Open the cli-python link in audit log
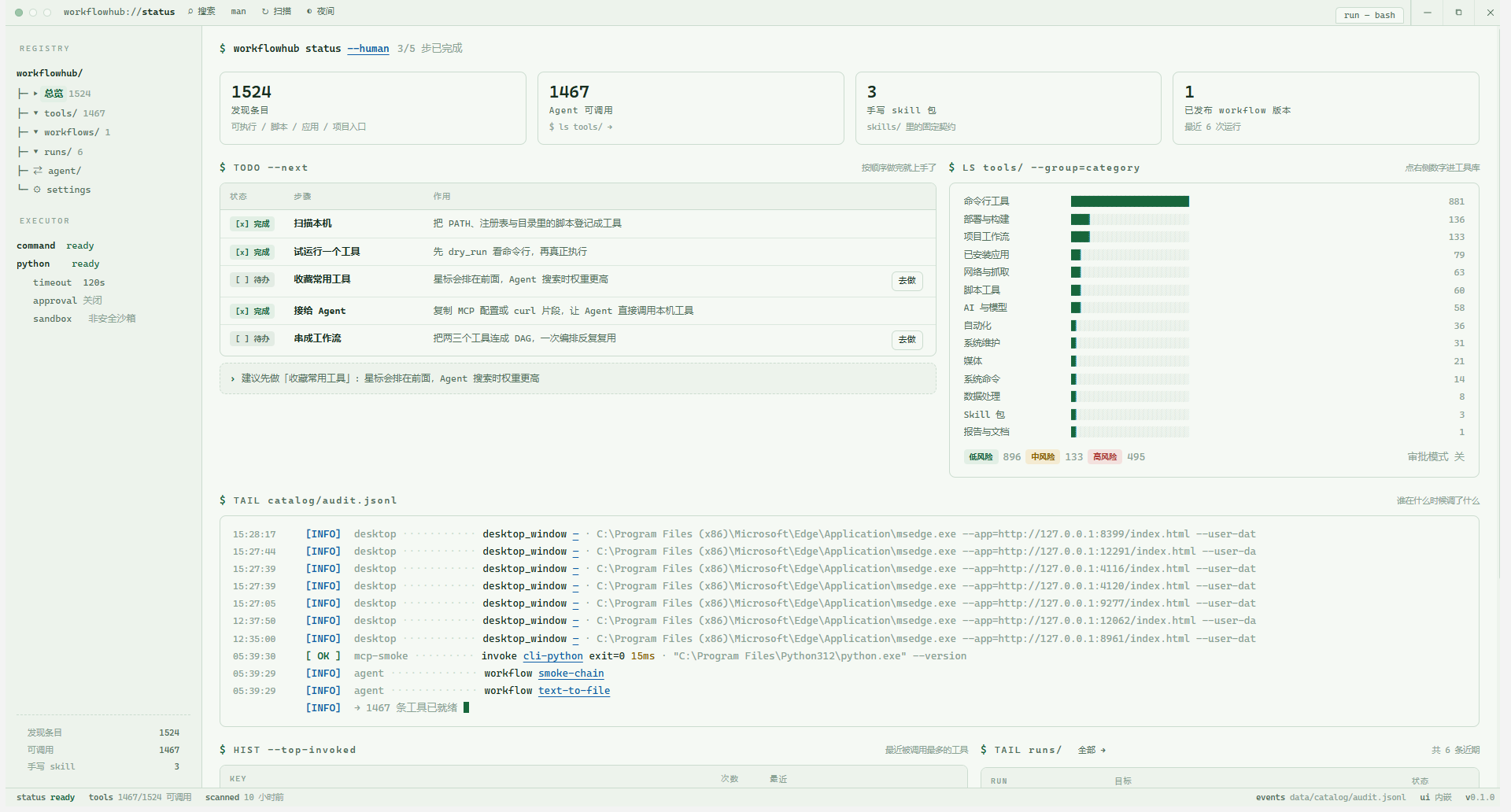The image size is (1511, 812). [552, 656]
